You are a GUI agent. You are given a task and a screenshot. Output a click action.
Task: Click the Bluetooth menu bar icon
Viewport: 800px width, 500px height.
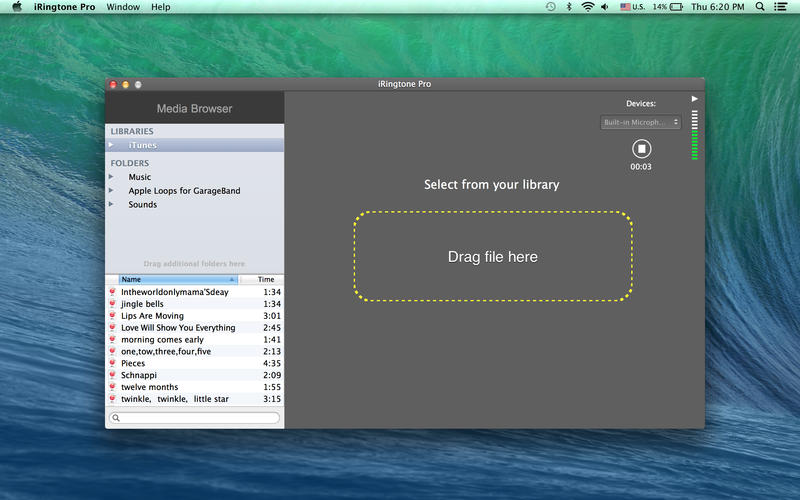pos(569,7)
